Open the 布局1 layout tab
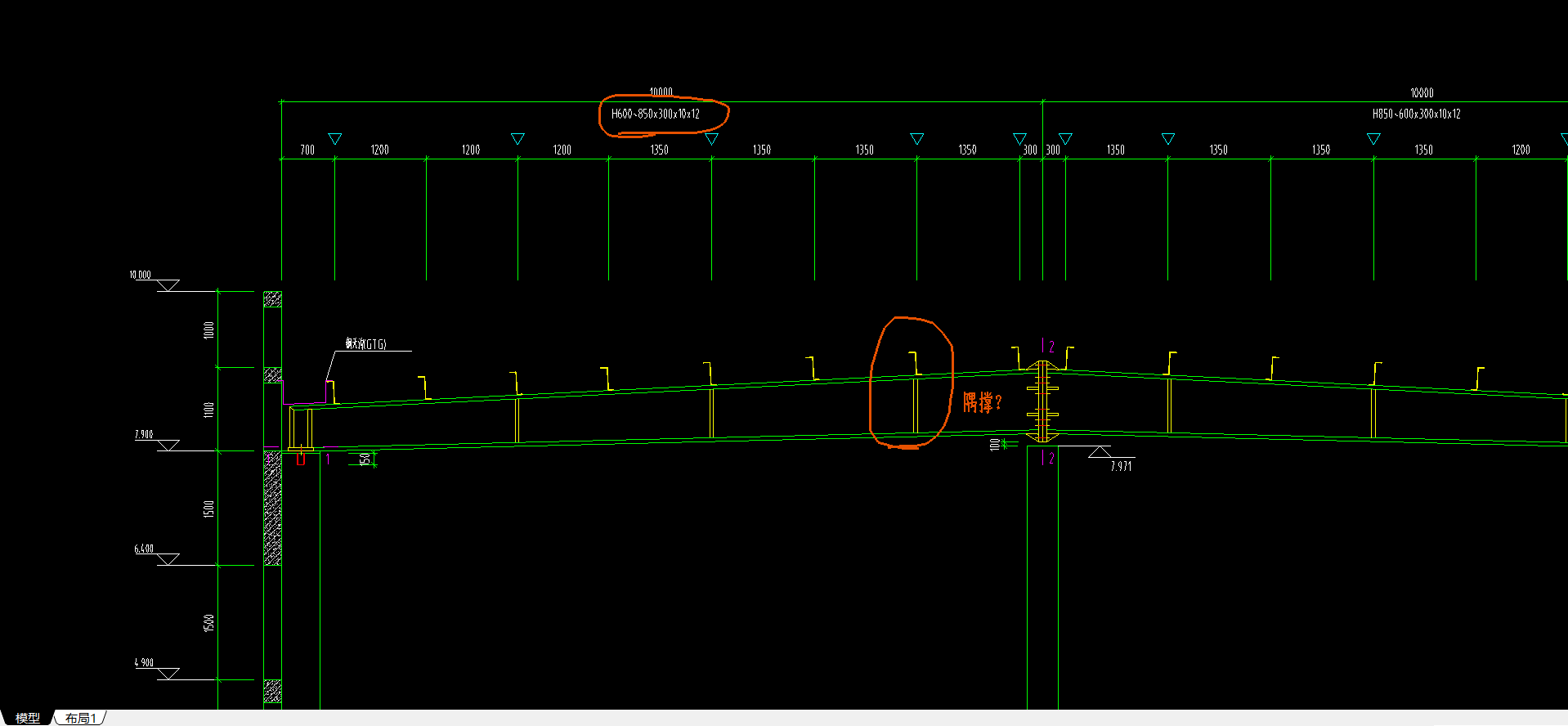This screenshot has height=726, width=1568. coord(81,718)
